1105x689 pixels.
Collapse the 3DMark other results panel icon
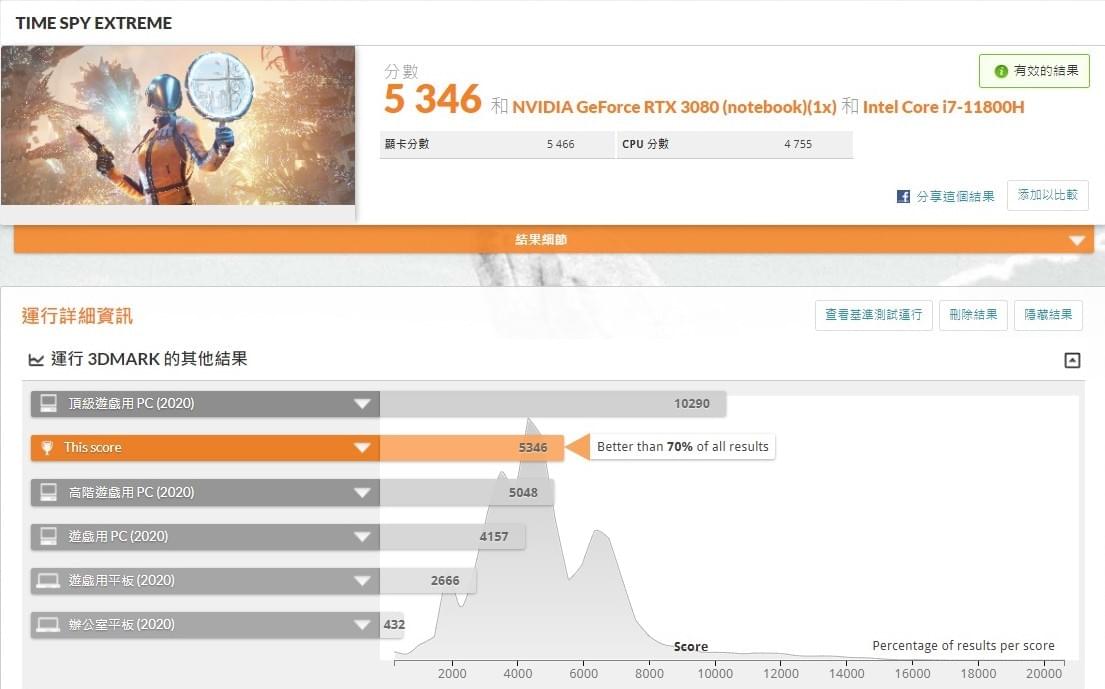(1072, 360)
